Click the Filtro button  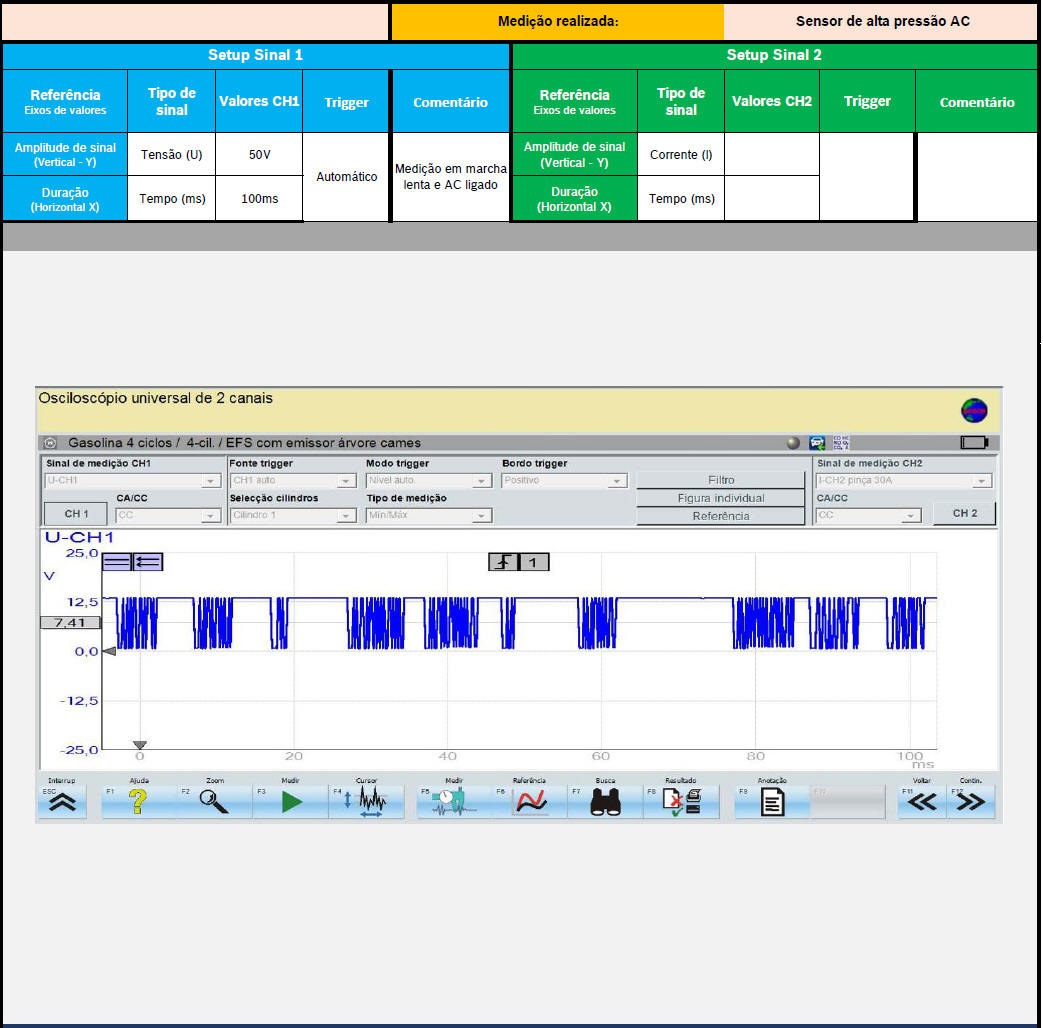point(720,480)
